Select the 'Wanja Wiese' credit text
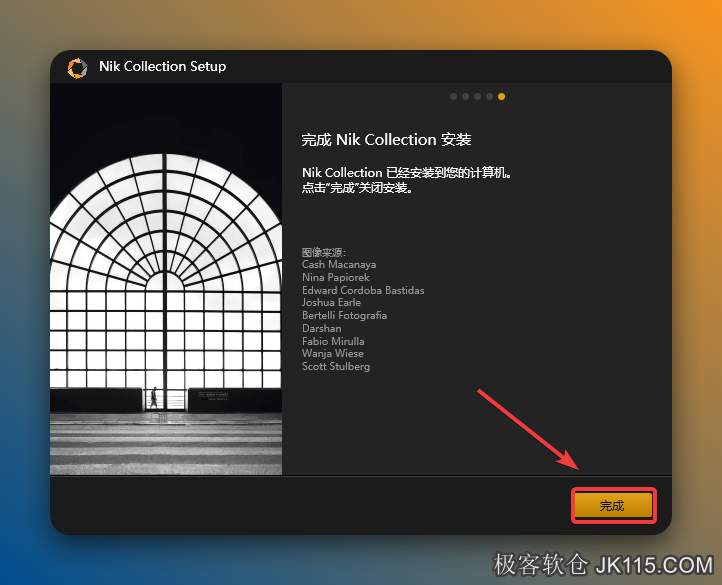The width and height of the screenshot is (722, 585). (x=332, y=354)
